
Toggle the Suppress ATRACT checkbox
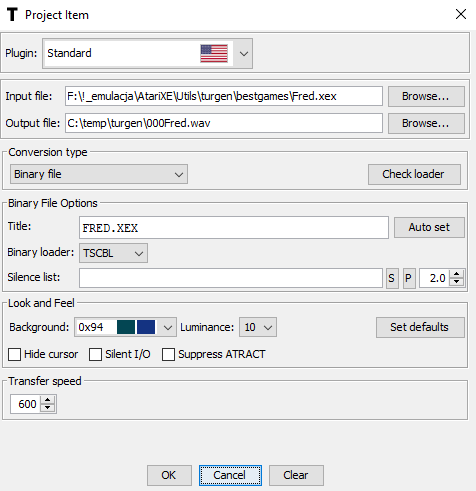(168, 354)
